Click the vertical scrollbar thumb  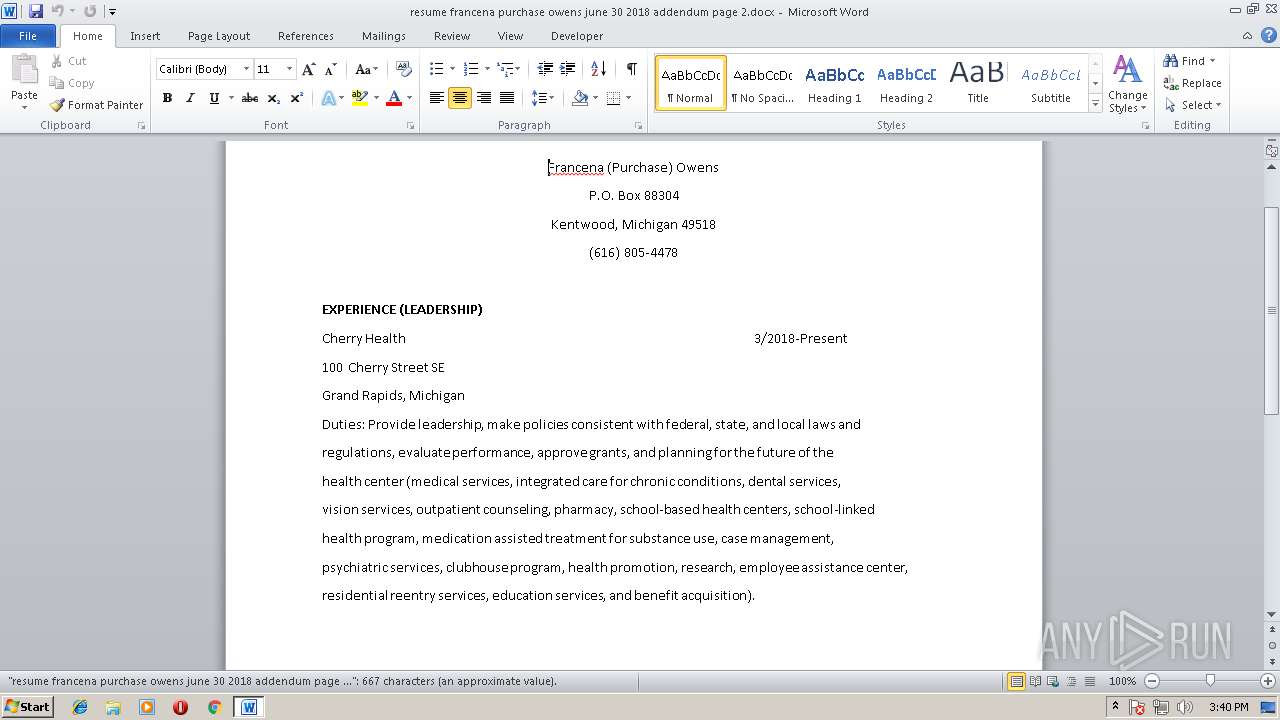[1271, 310]
